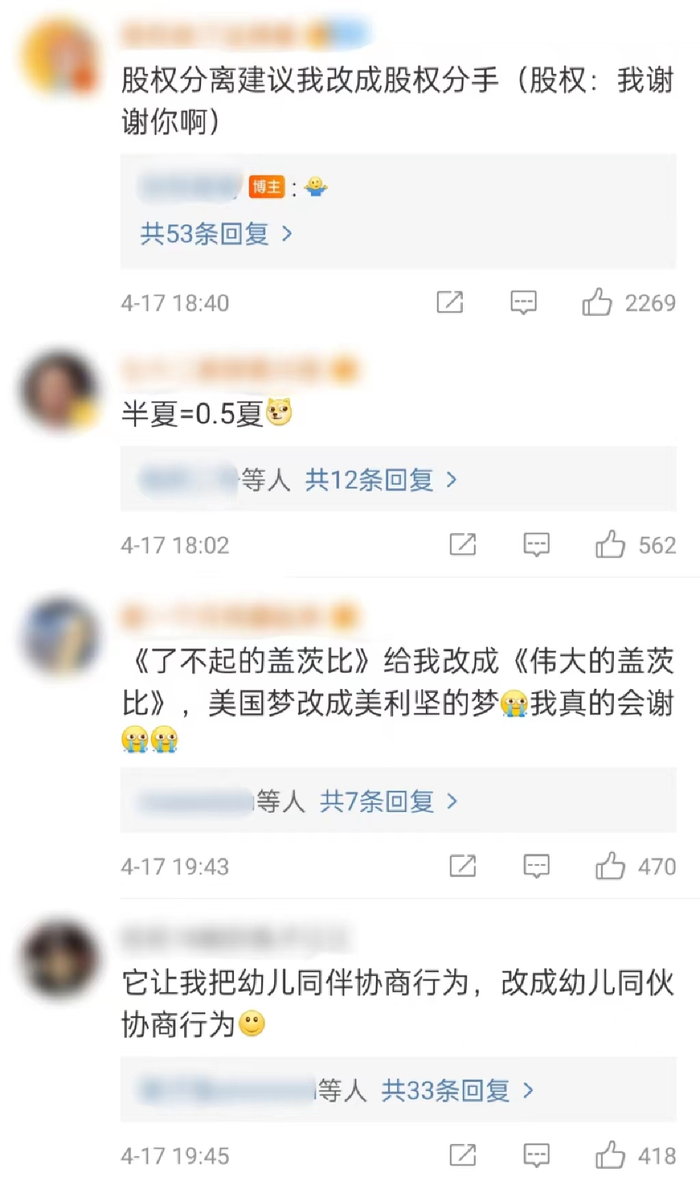Share the comment posted at 18:40
Image resolution: width=700 pixels, height=1181 pixels.
click(450, 303)
